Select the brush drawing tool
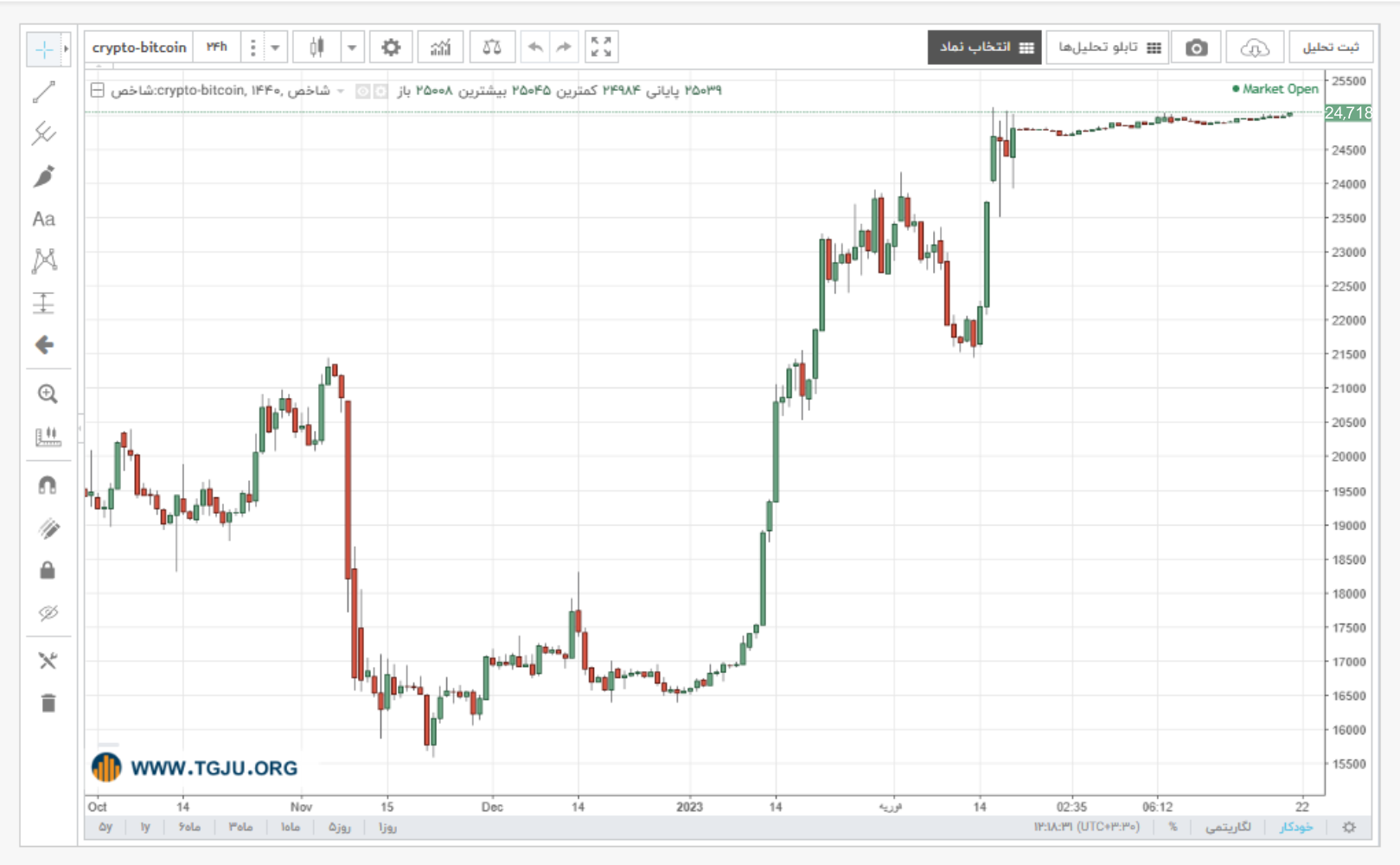The image size is (1400, 865). [44, 176]
